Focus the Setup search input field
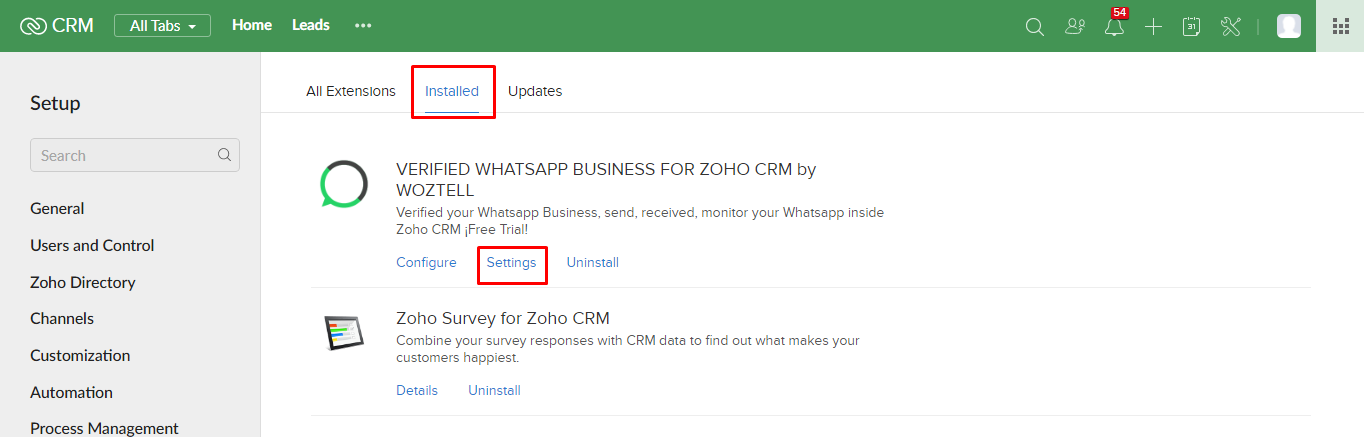The width and height of the screenshot is (1364, 437). point(135,155)
